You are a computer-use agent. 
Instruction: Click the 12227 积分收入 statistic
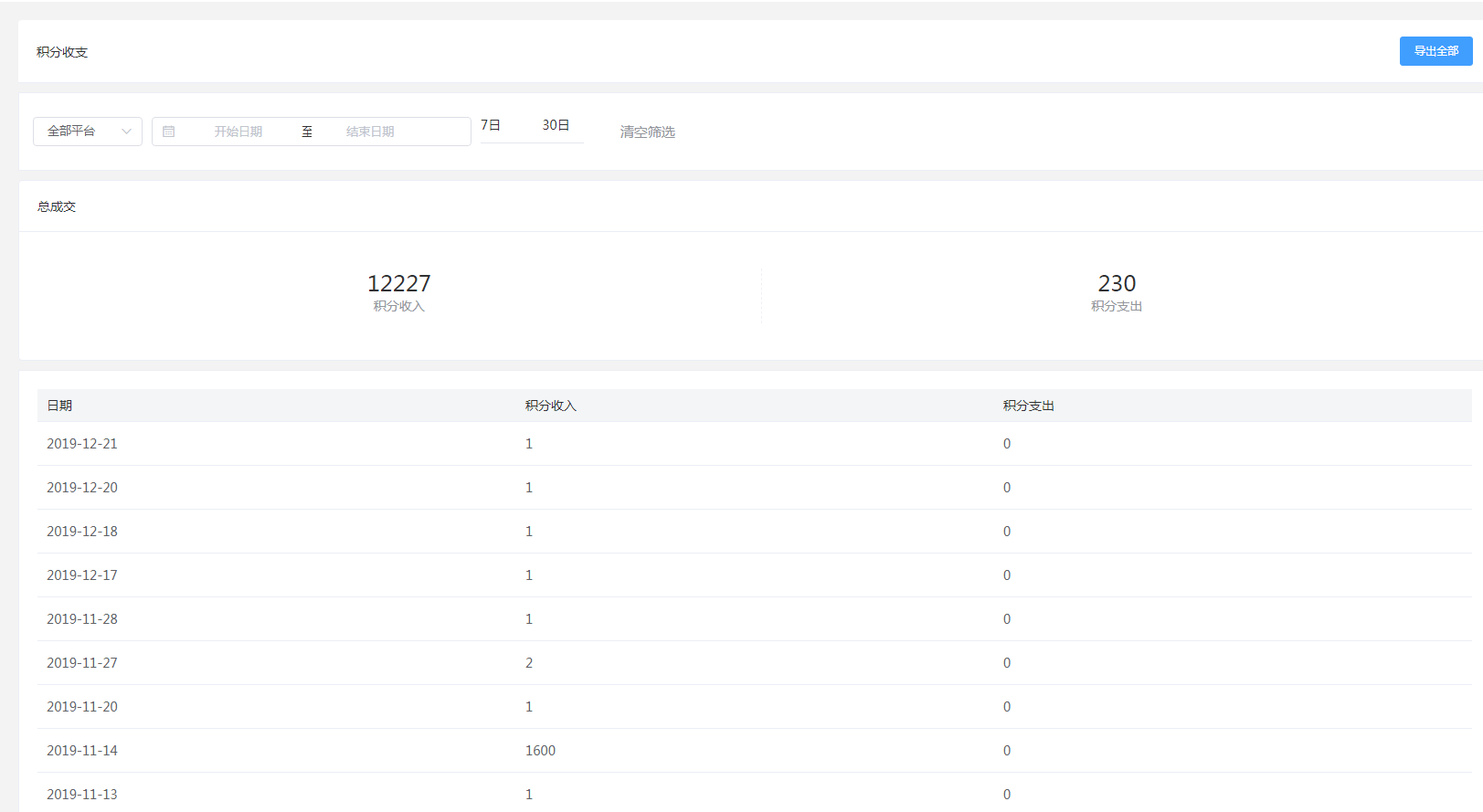pyautogui.click(x=399, y=292)
